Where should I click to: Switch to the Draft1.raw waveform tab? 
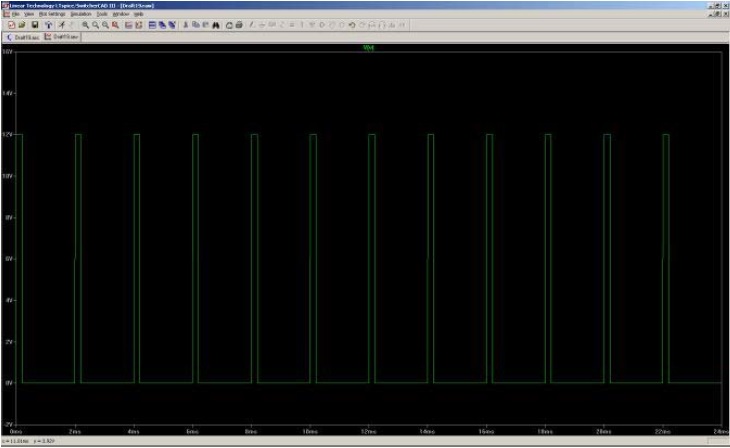[x=61, y=37]
